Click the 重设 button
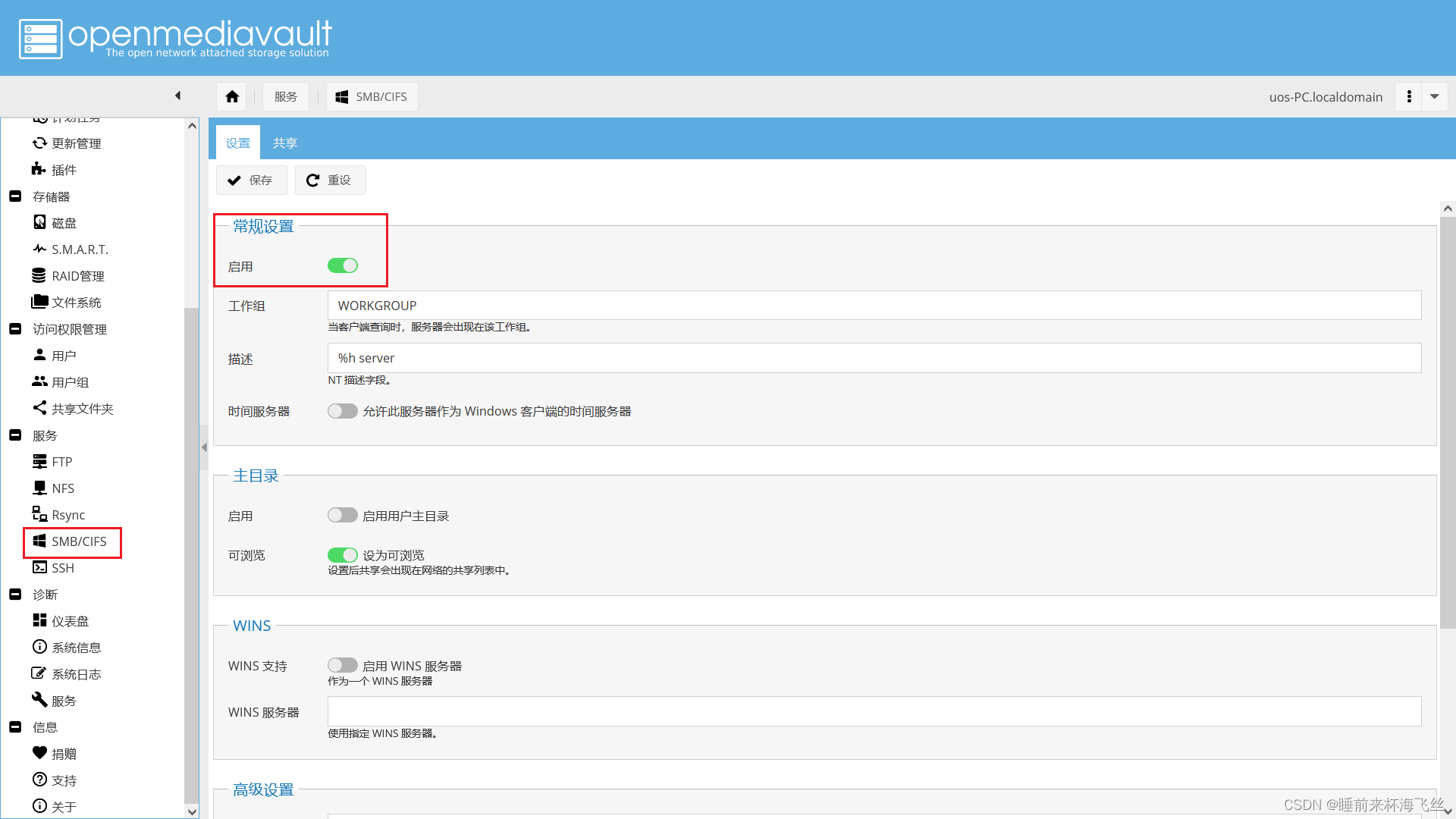The height and width of the screenshot is (819, 1456). point(330,180)
